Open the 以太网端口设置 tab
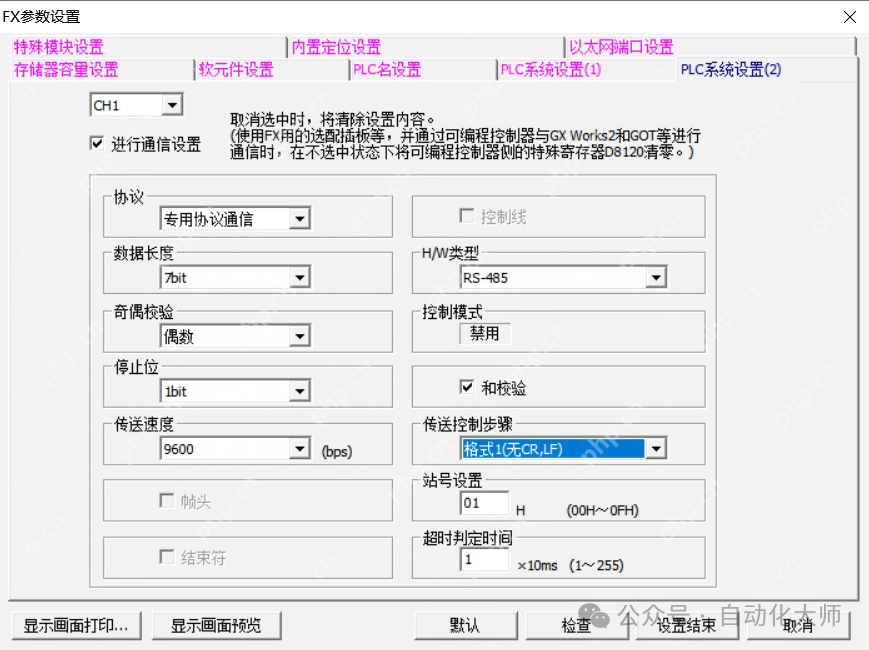 click(620, 47)
